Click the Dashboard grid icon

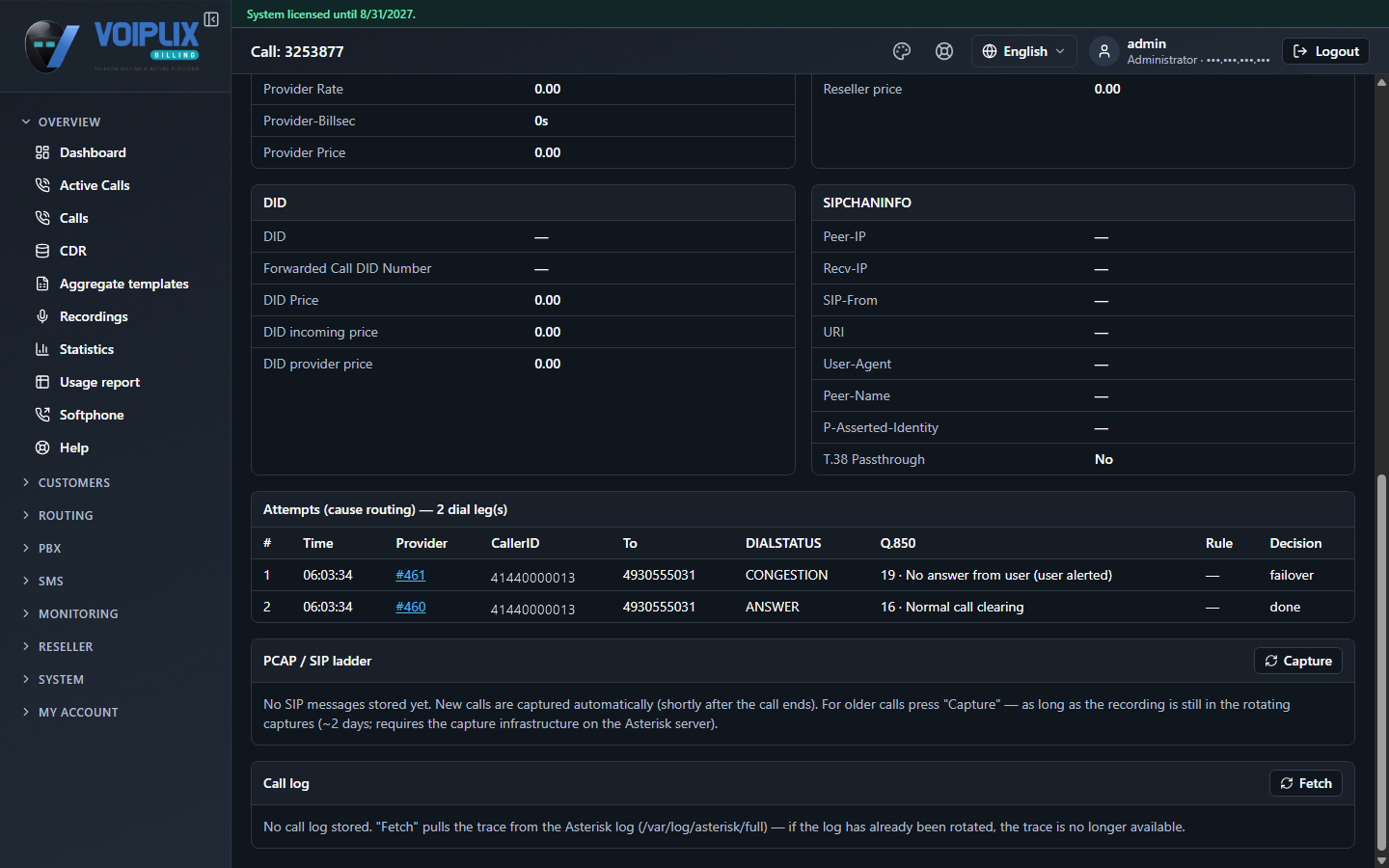(x=42, y=152)
